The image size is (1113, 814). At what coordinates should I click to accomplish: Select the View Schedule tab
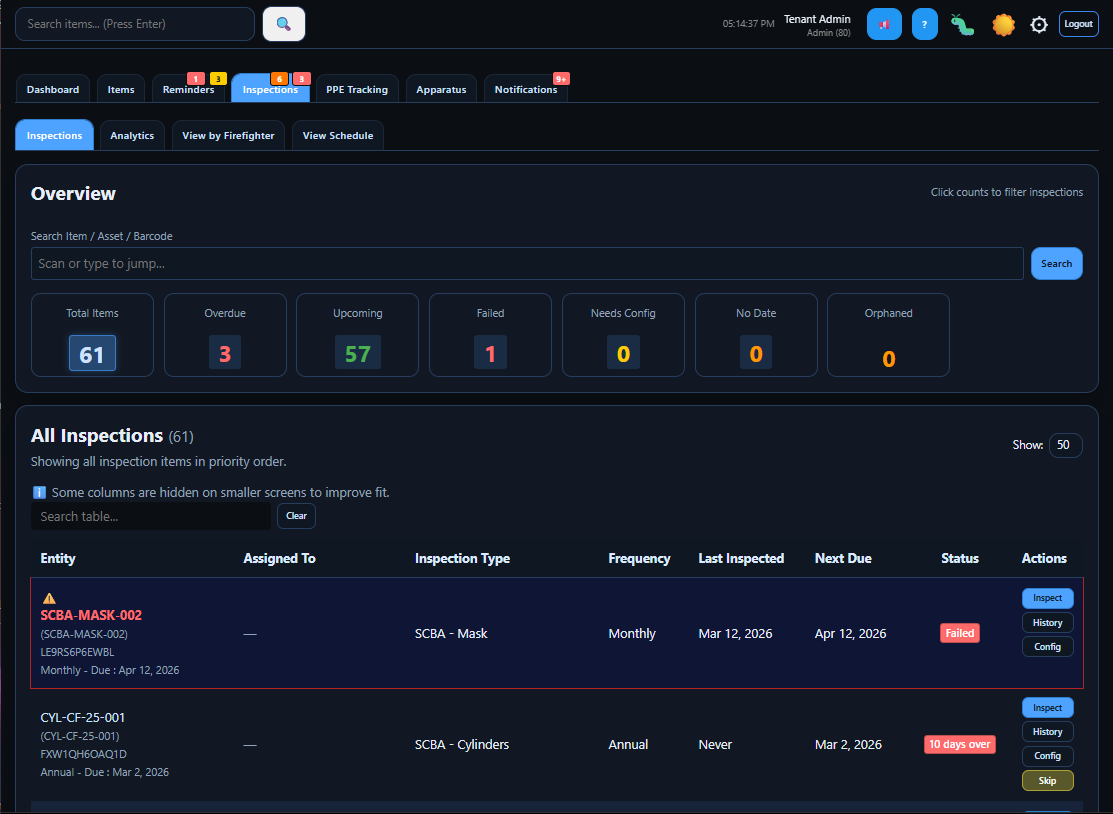(x=337, y=135)
